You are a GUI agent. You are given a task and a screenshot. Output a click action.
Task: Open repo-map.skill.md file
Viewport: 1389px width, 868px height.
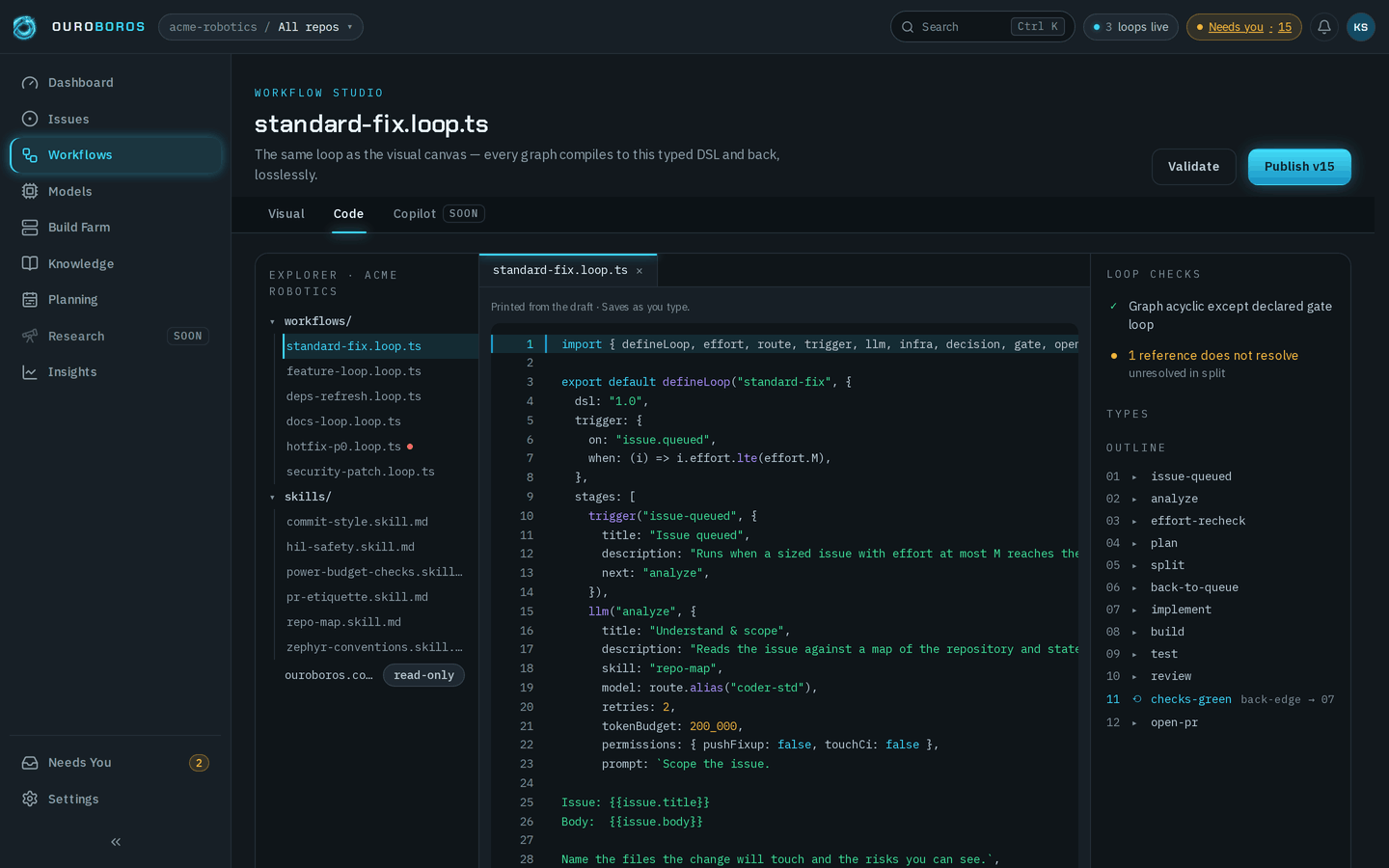click(x=381, y=622)
